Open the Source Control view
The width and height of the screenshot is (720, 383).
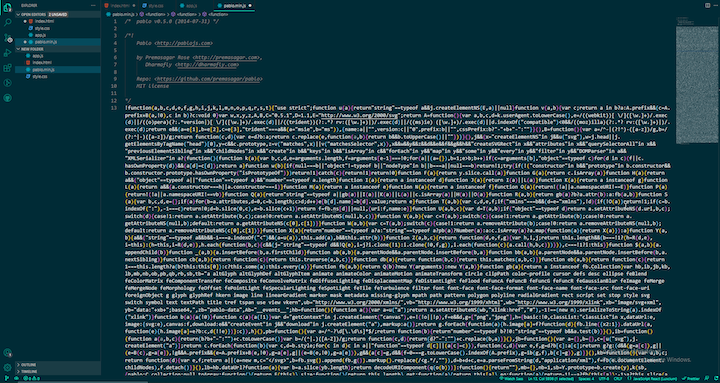[x=7, y=38]
